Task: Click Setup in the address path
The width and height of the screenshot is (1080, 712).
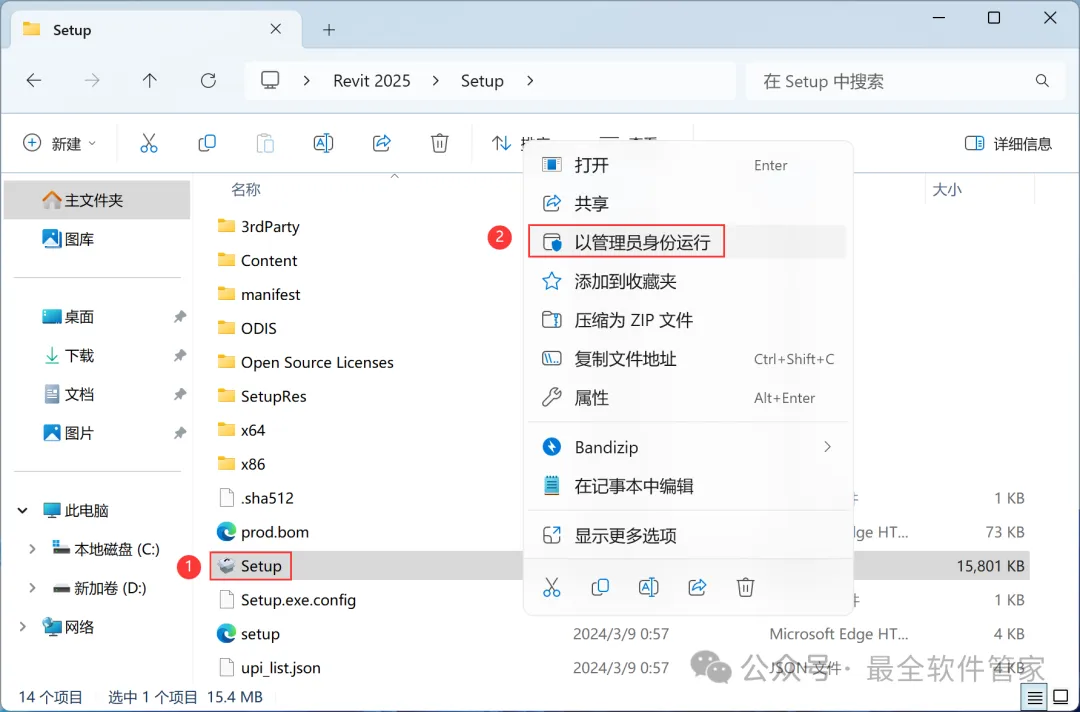Action: coord(482,81)
